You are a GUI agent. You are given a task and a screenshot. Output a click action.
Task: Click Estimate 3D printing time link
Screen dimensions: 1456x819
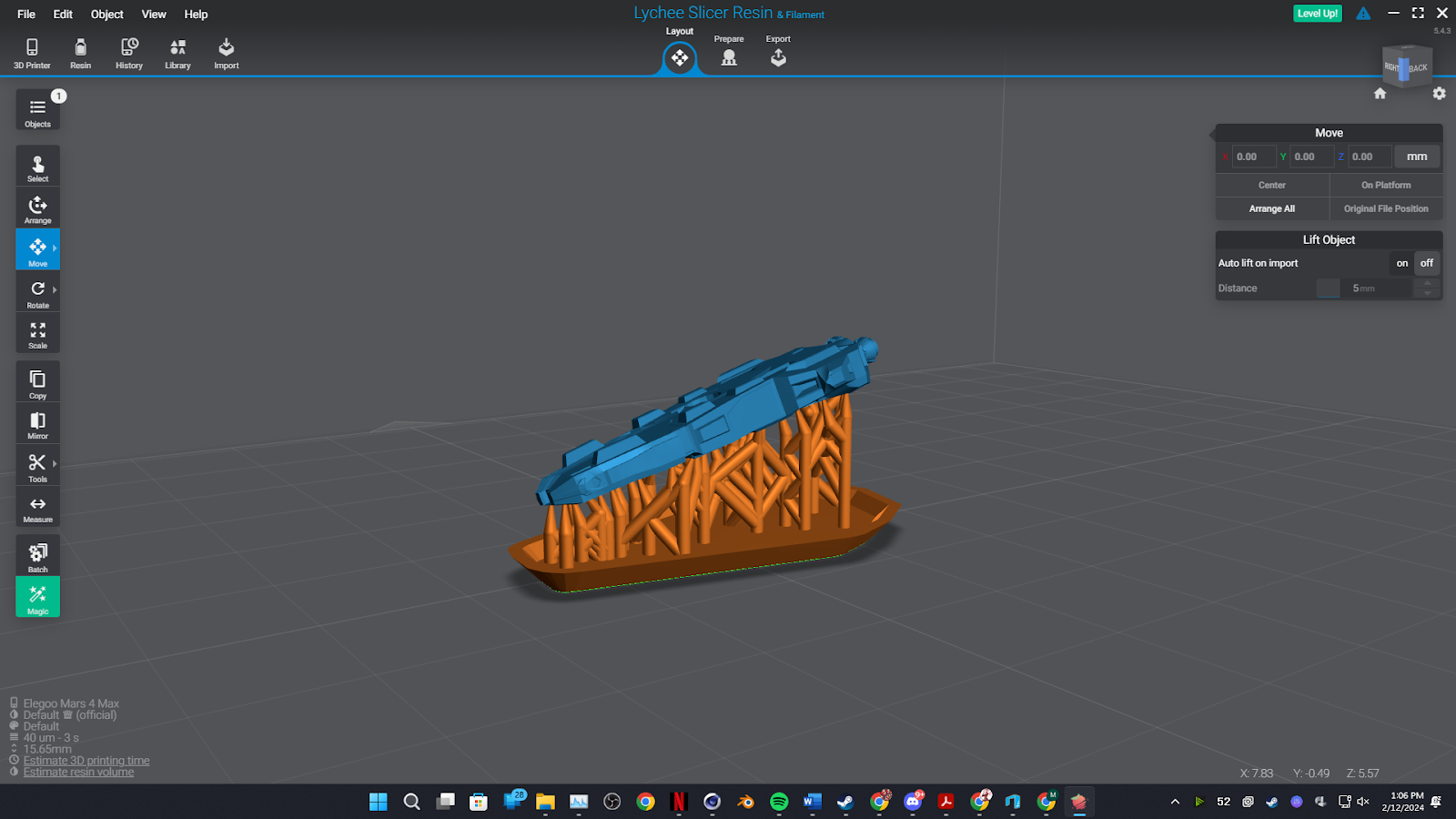86,761
